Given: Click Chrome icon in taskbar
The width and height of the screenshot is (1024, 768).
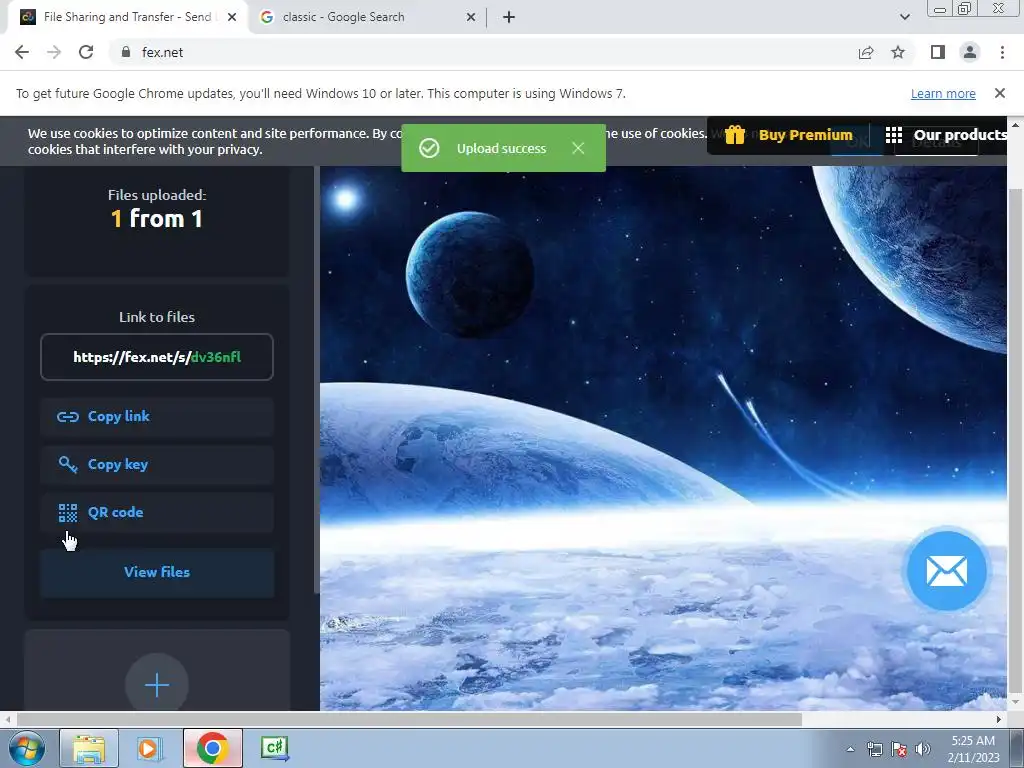Looking at the screenshot, I should (x=212, y=748).
